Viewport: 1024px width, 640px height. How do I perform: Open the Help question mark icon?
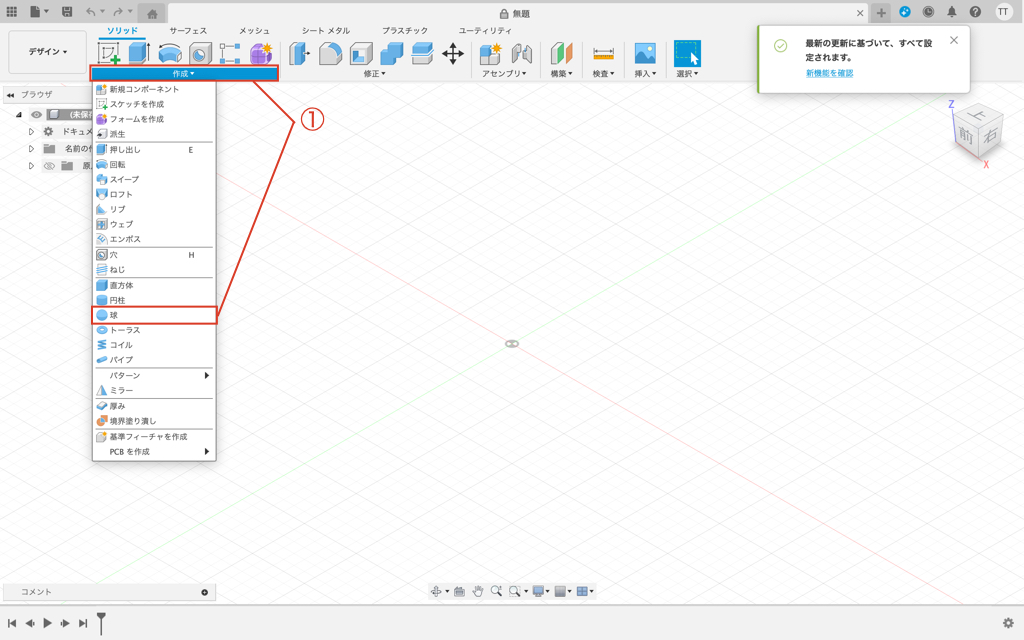pos(975,12)
